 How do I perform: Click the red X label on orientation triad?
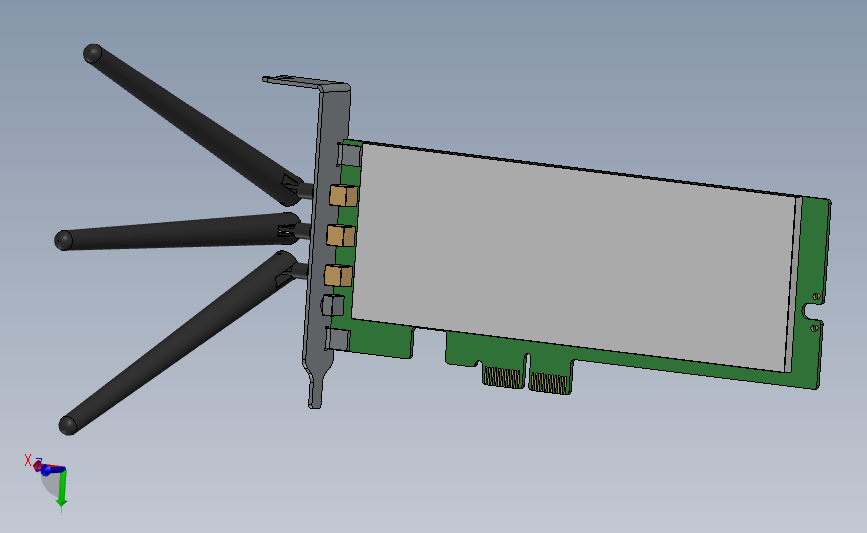pyautogui.click(x=28, y=460)
